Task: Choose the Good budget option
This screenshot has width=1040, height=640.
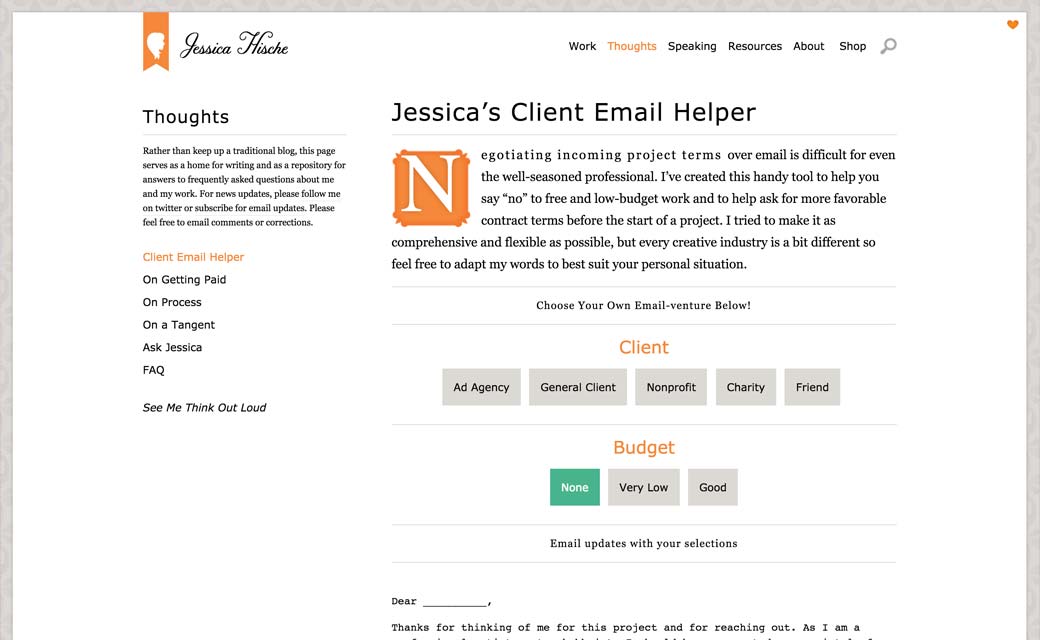Action: pos(712,487)
